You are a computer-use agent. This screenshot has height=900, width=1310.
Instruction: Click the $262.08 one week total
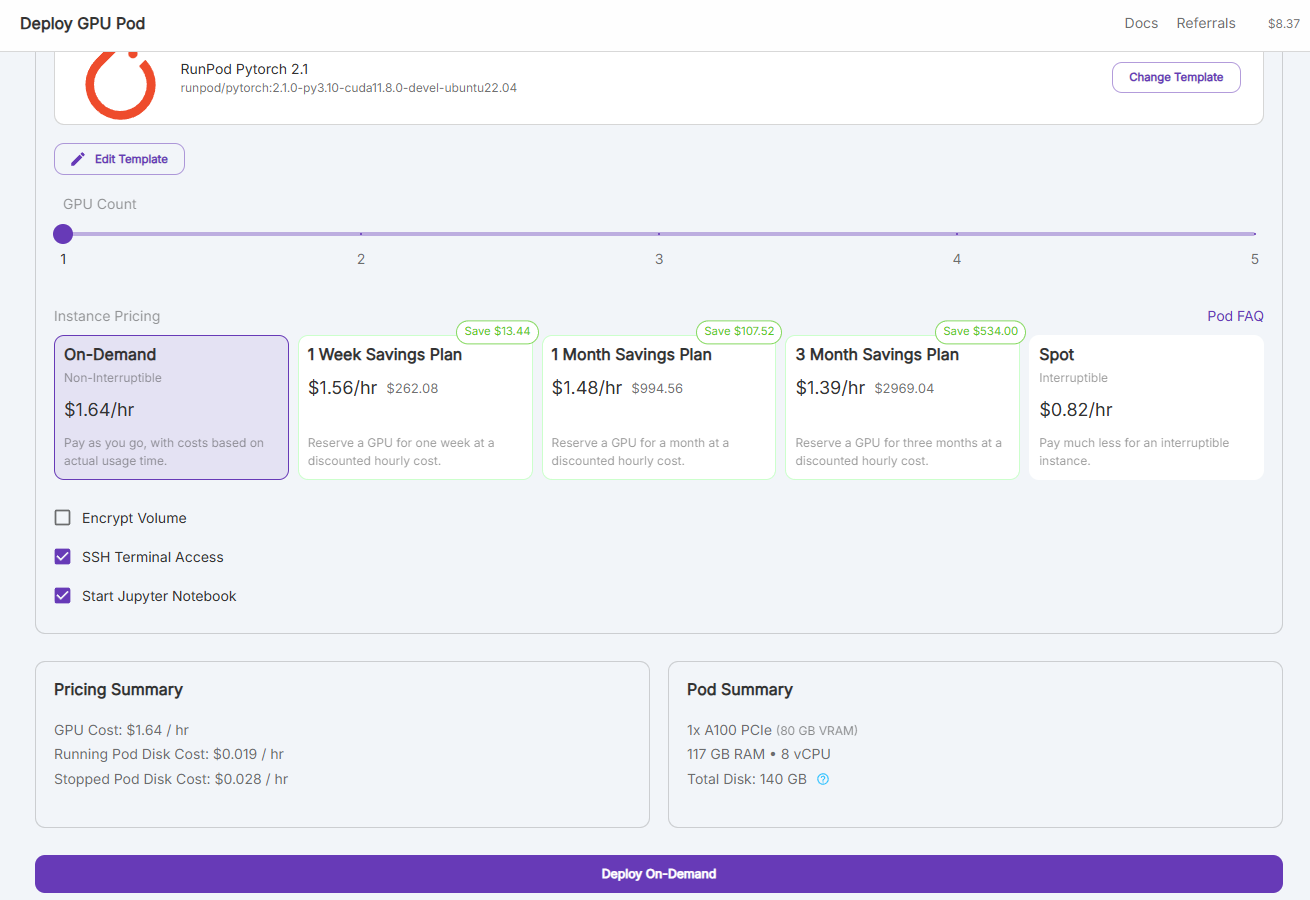pyautogui.click(x=412, y=388)
